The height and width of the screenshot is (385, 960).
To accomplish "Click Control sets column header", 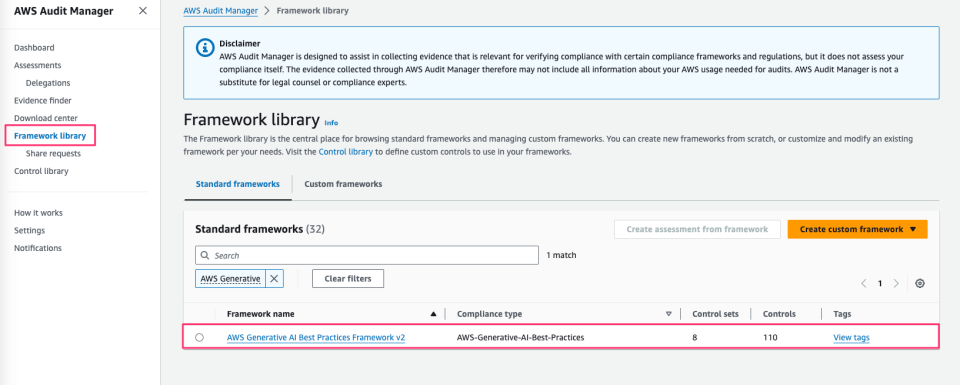I will point(715,314).
